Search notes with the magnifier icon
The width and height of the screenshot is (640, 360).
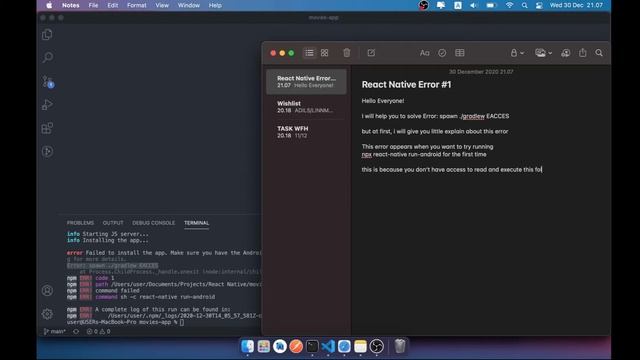point(599,53)
